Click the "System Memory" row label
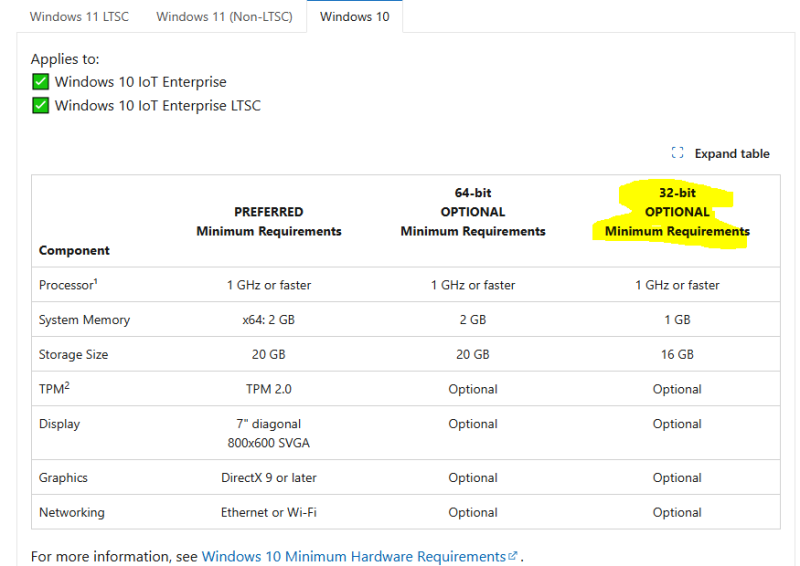The image size is (800, 566). pos(84,319)
